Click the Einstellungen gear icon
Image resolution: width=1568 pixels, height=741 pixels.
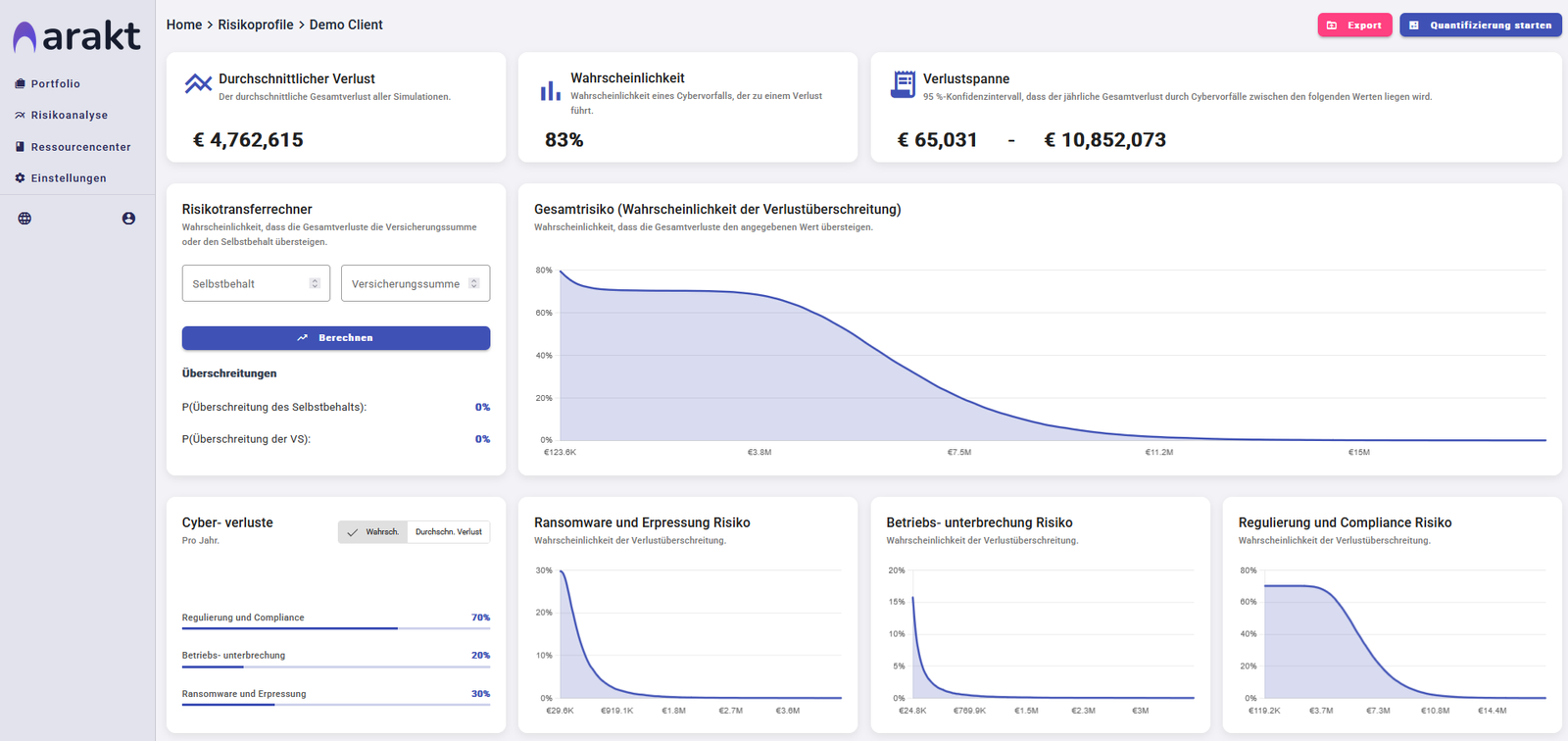coord(20,178)
